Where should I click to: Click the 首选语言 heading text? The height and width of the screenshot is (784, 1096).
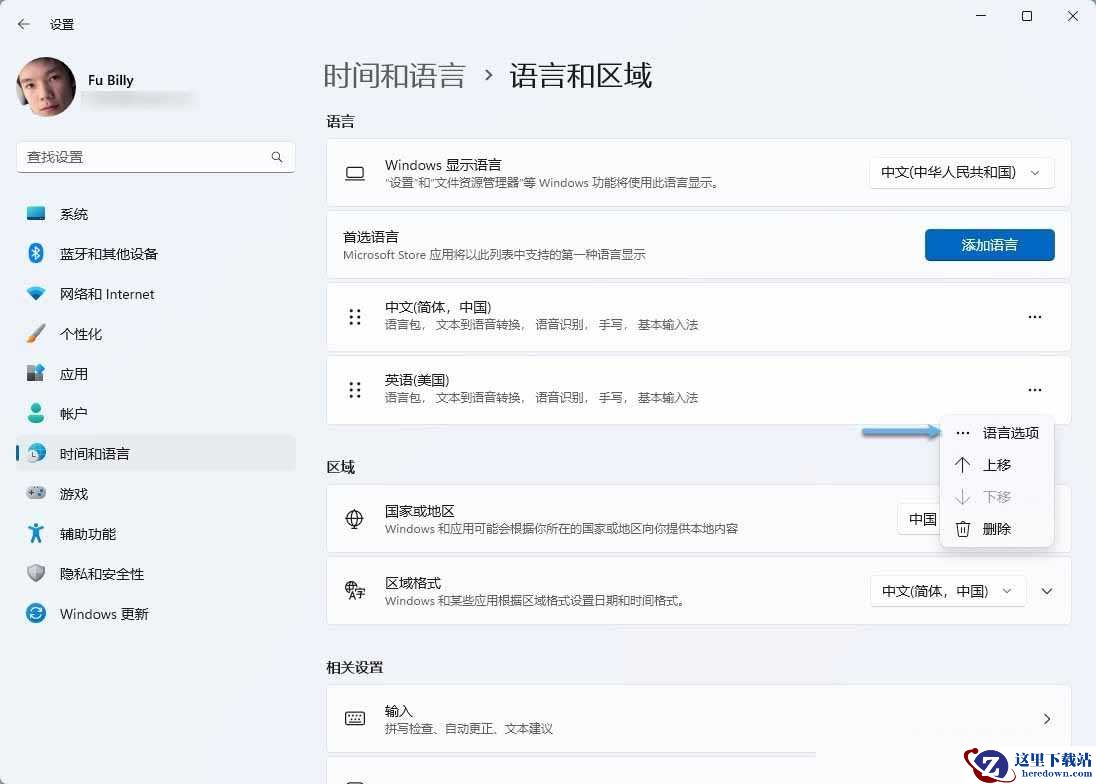click(x=370, y=237)
